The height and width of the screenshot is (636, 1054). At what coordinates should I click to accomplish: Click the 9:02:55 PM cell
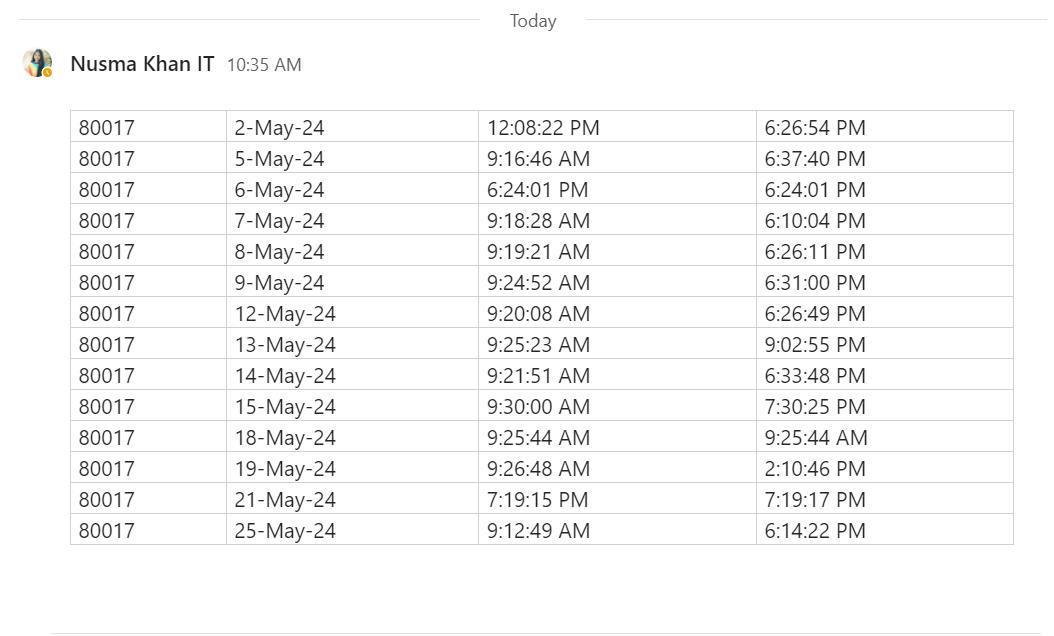[x=885, y=343]
